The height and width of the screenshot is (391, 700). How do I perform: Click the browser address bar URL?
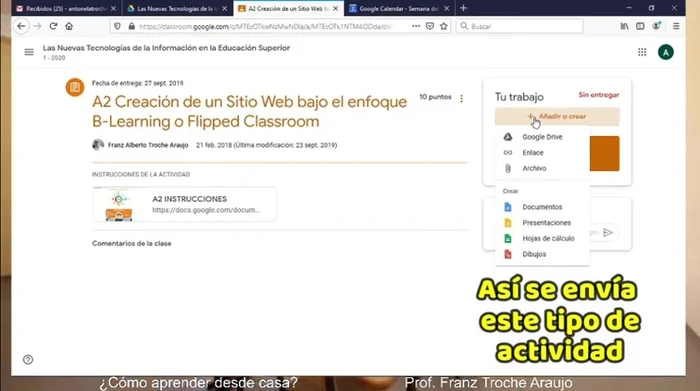click(x=266, y=26)
